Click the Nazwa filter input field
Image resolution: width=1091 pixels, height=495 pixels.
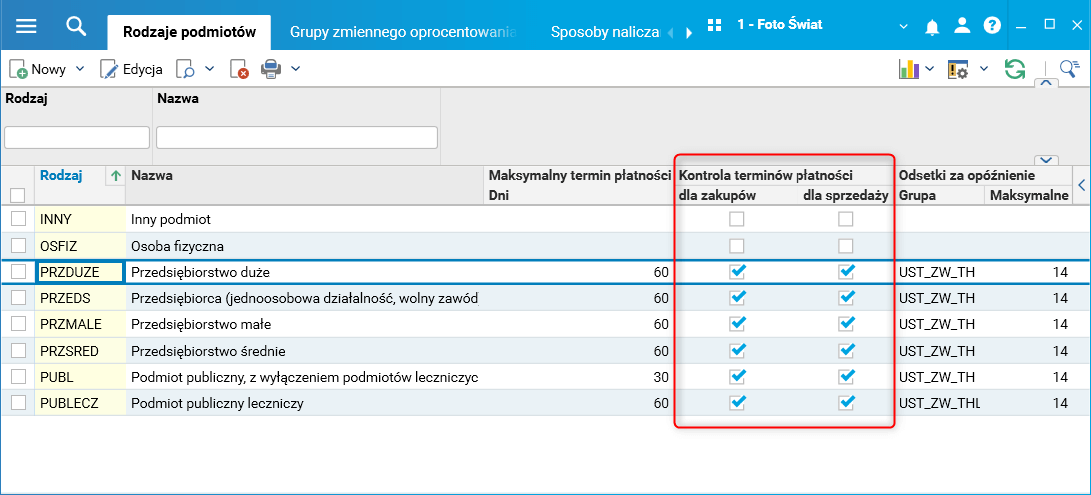(297, 137)
